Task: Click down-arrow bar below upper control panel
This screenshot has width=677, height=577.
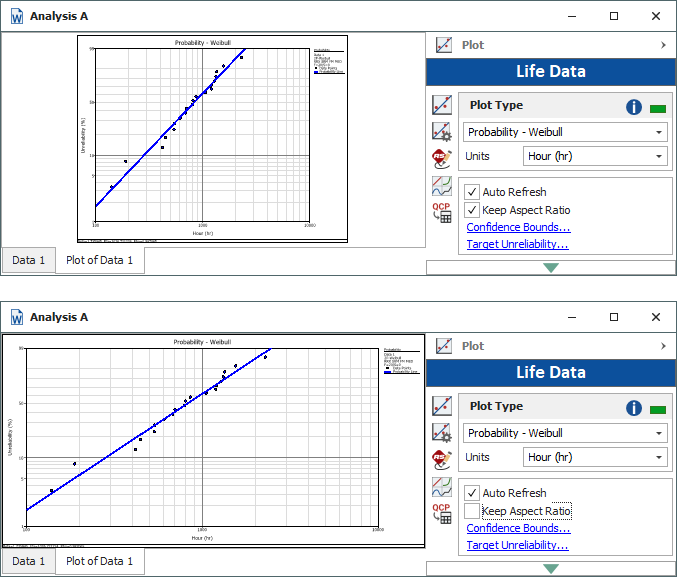Action: coord(550,267)
